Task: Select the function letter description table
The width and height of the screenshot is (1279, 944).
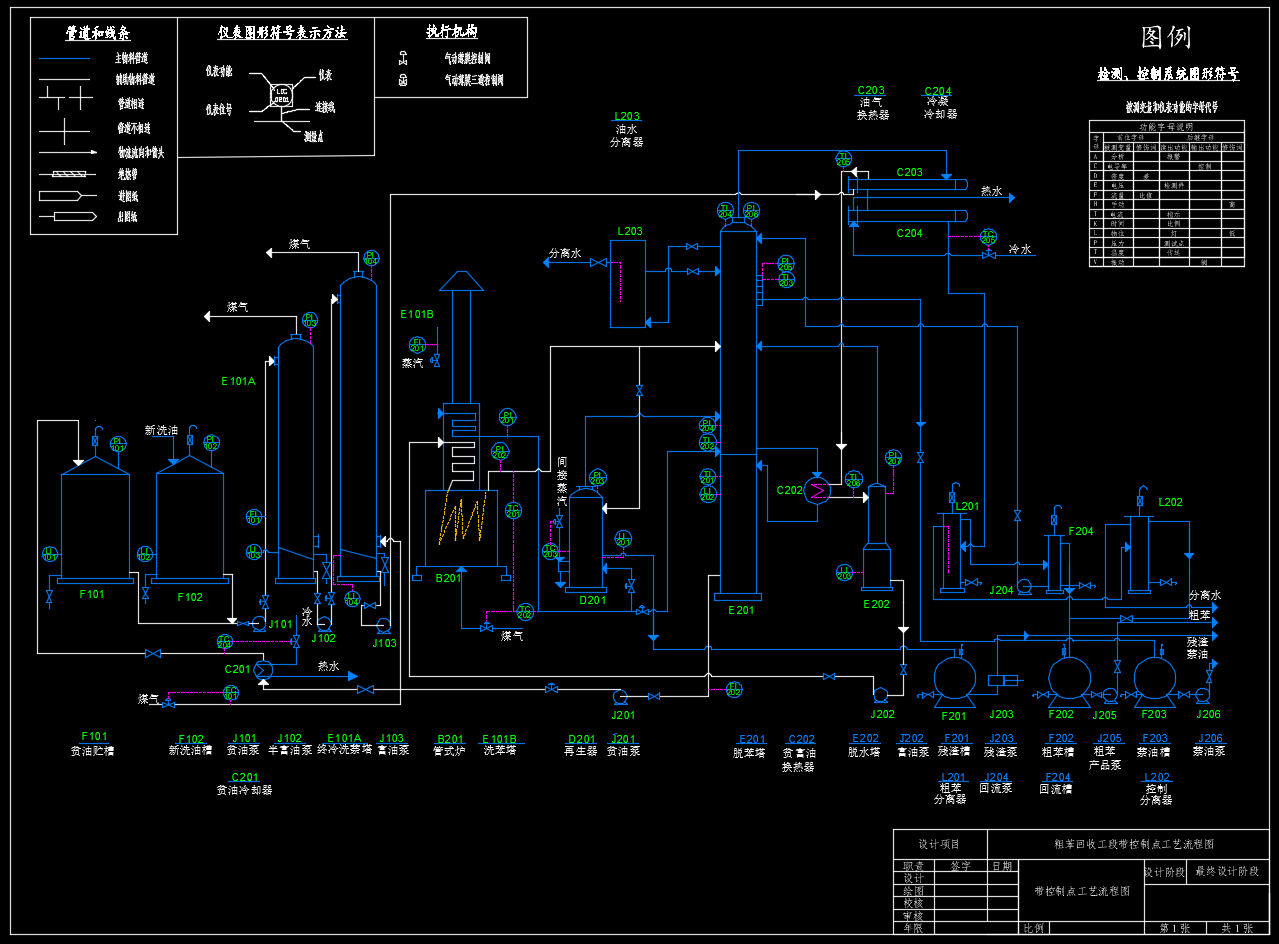Action: pyautogui.click(x=1166, y=193)
